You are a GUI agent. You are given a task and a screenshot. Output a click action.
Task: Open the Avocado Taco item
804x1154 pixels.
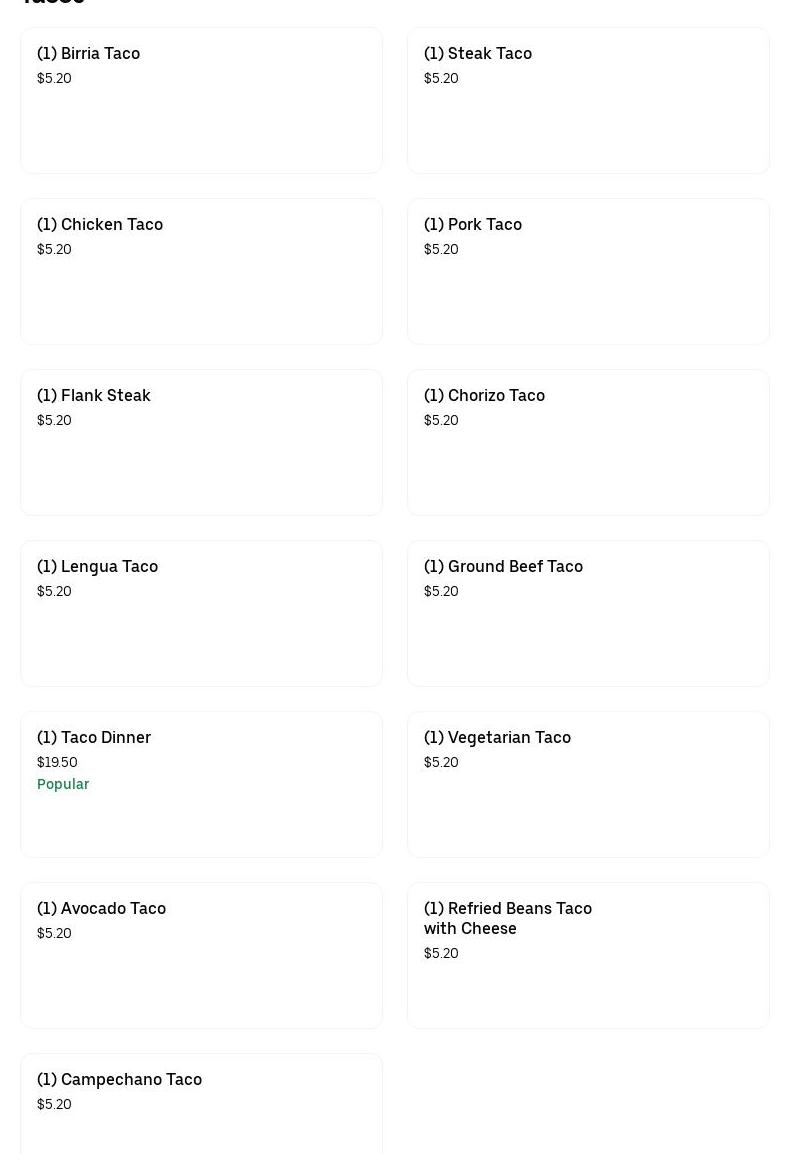(201, 955)
